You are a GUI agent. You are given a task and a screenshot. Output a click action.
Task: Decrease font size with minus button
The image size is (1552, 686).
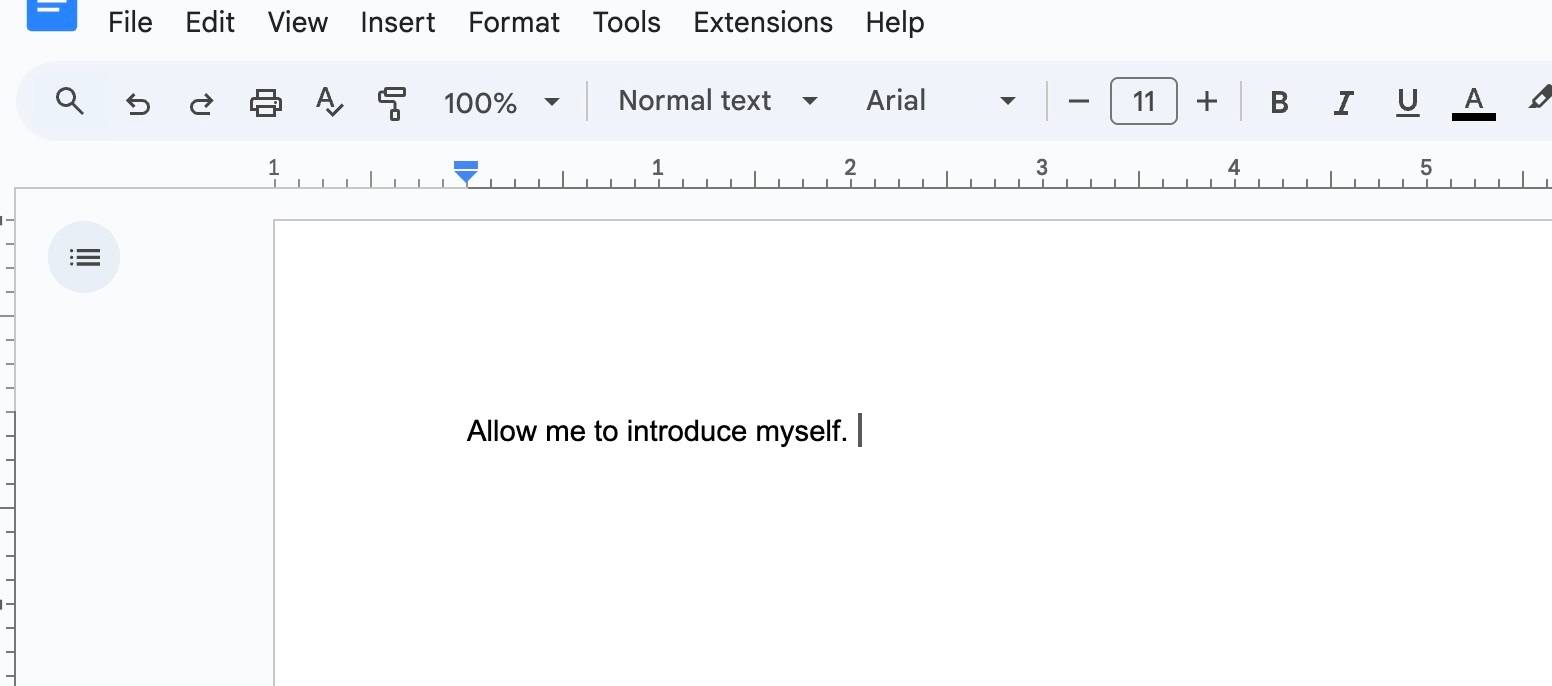pos(1078,101)
